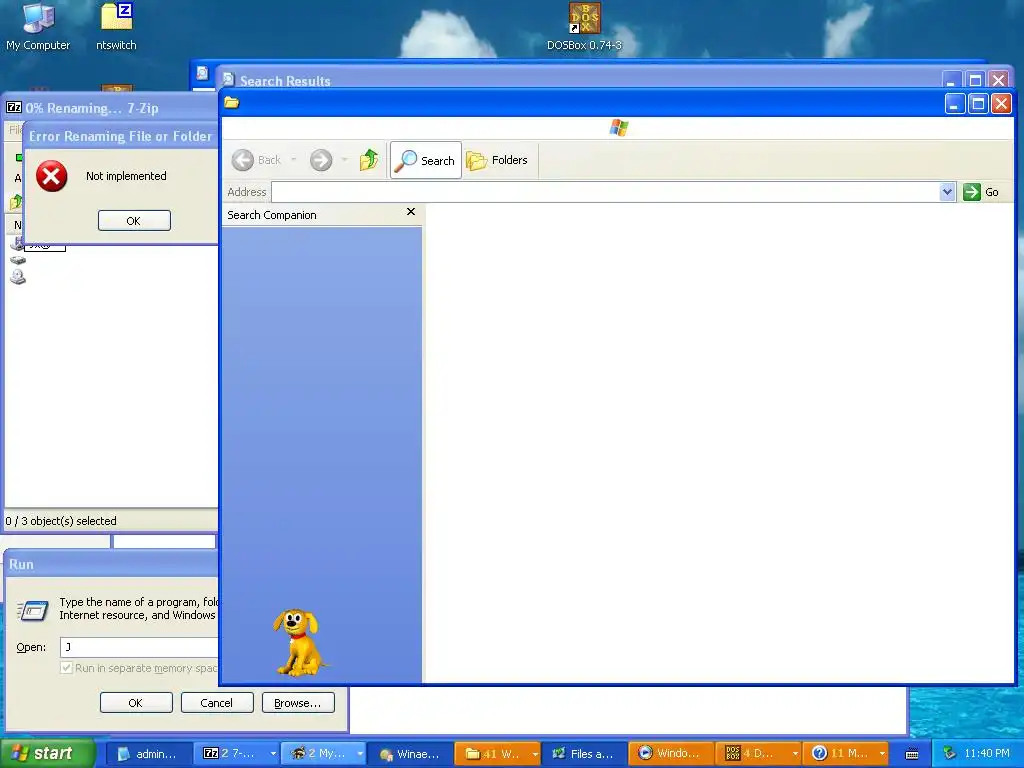Screen dimensions: 1024x768
Task: Expand the '4 D...' taskbar group arrow
Action: (x=795, y=754)
